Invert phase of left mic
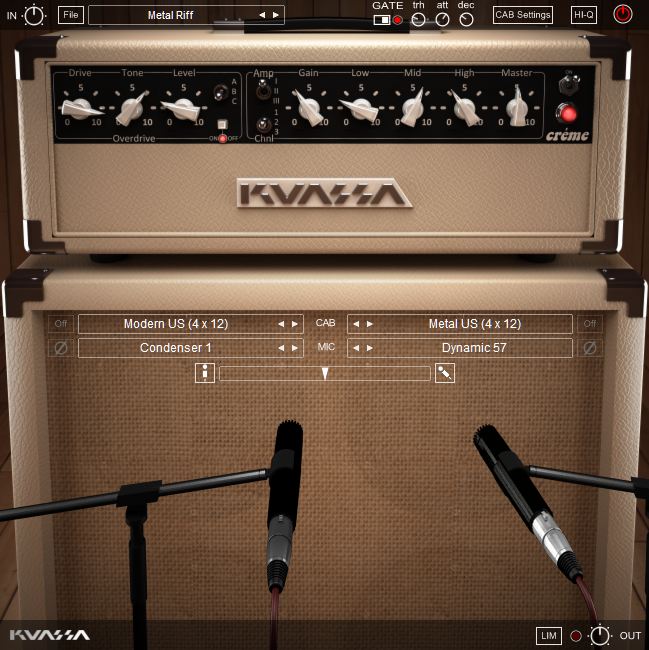Screen dimensions: 649x650 (61, 348)
